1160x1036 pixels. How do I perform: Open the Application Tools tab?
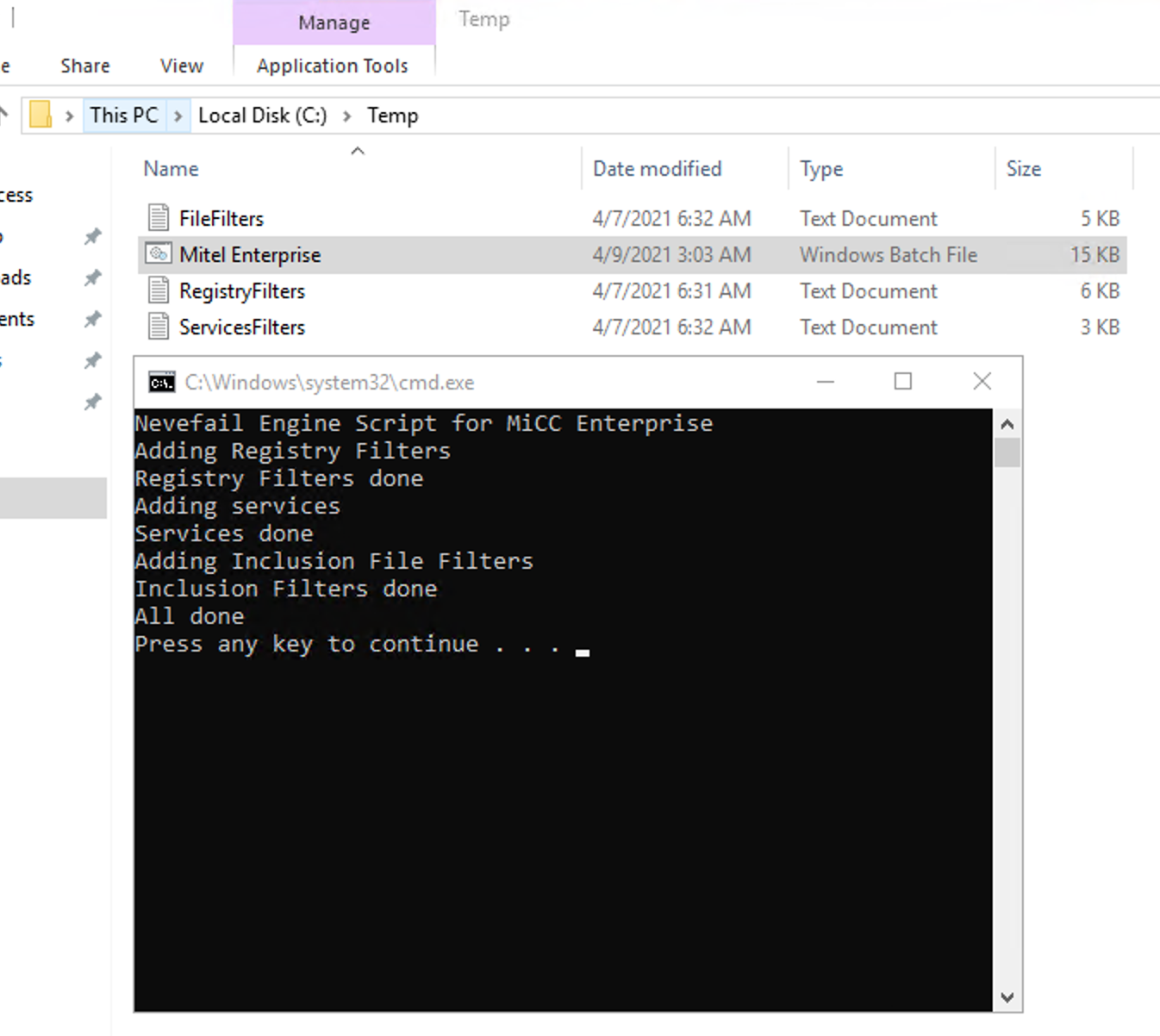point(333,66)
